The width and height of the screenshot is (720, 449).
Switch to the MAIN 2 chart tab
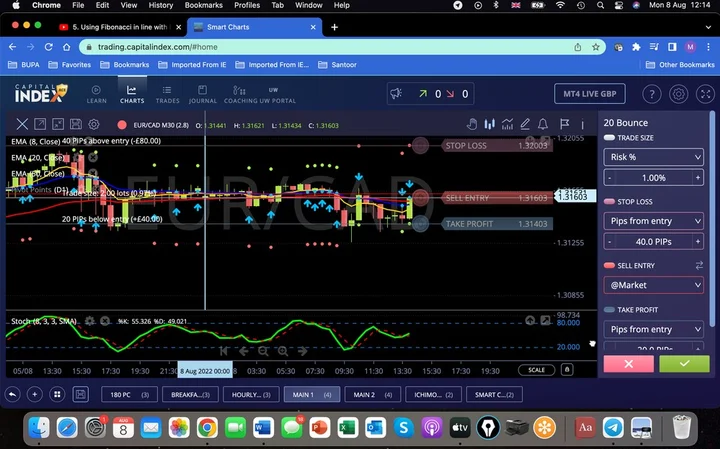[x=370, y=394]
